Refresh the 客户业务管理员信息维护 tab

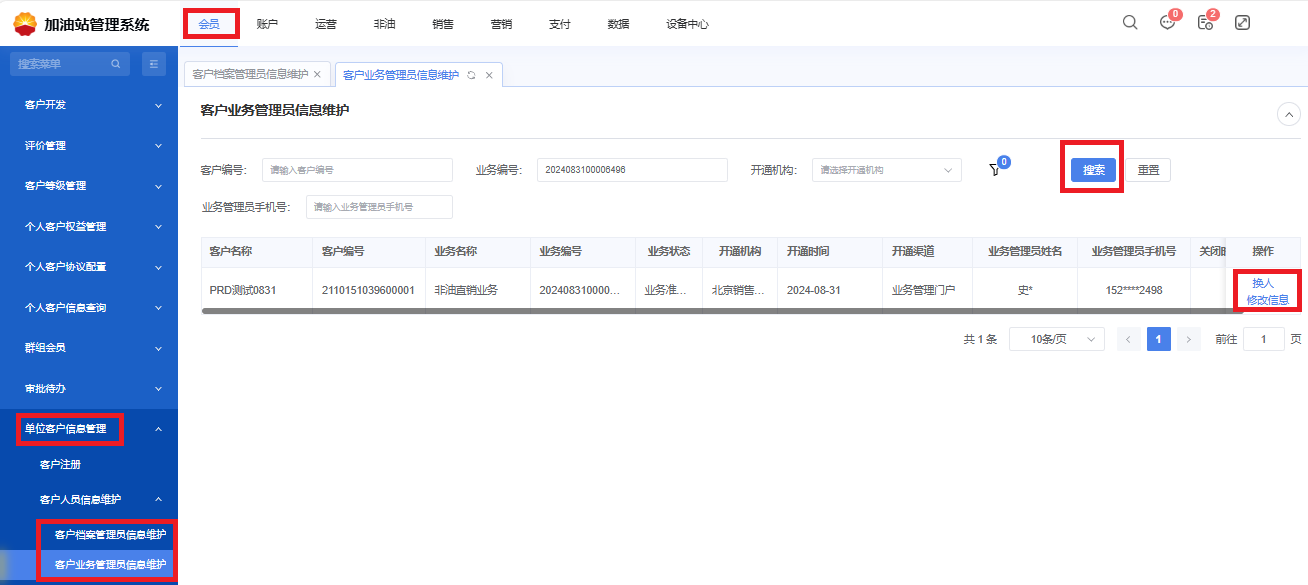471,75
